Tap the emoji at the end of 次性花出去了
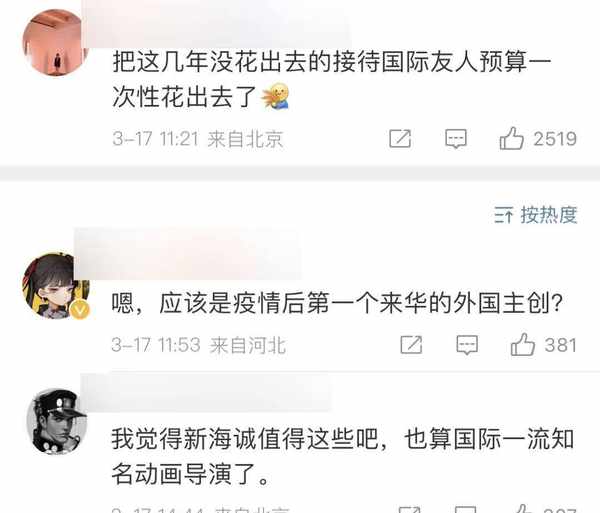This screenshot has height=513, width=600. [x=275, y=96]
